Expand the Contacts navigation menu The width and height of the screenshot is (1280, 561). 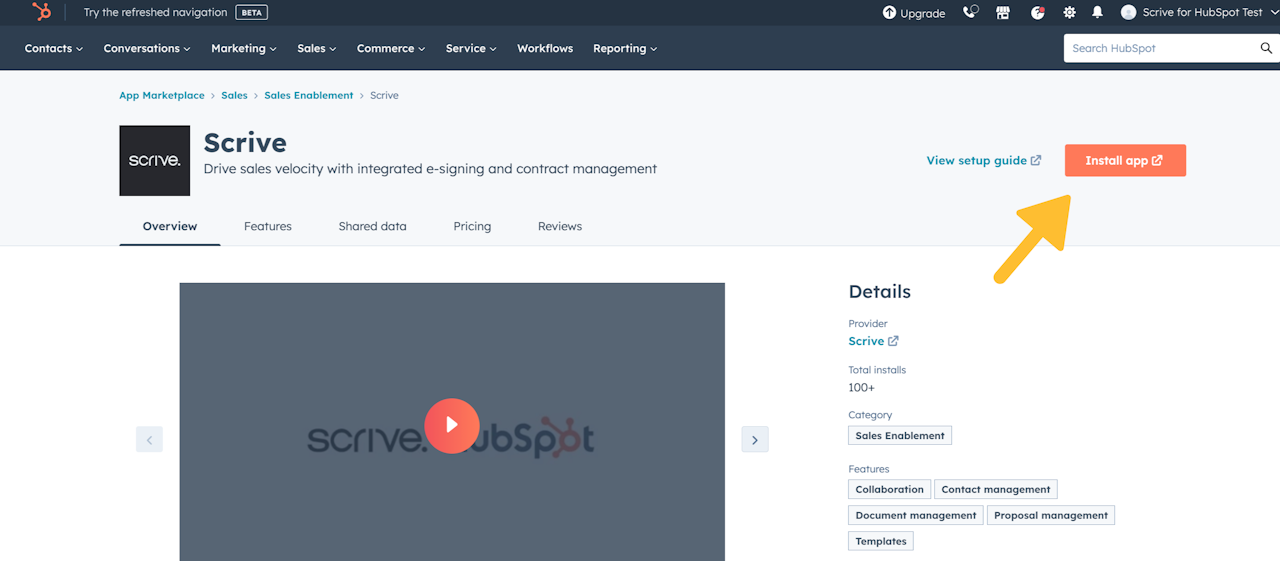click(53, 48)
